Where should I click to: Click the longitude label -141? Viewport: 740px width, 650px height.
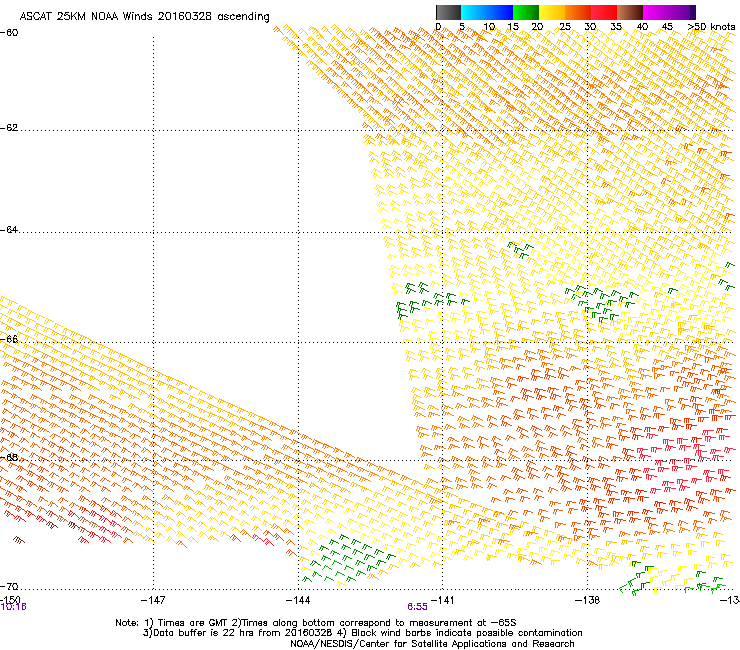pos(443,600)
